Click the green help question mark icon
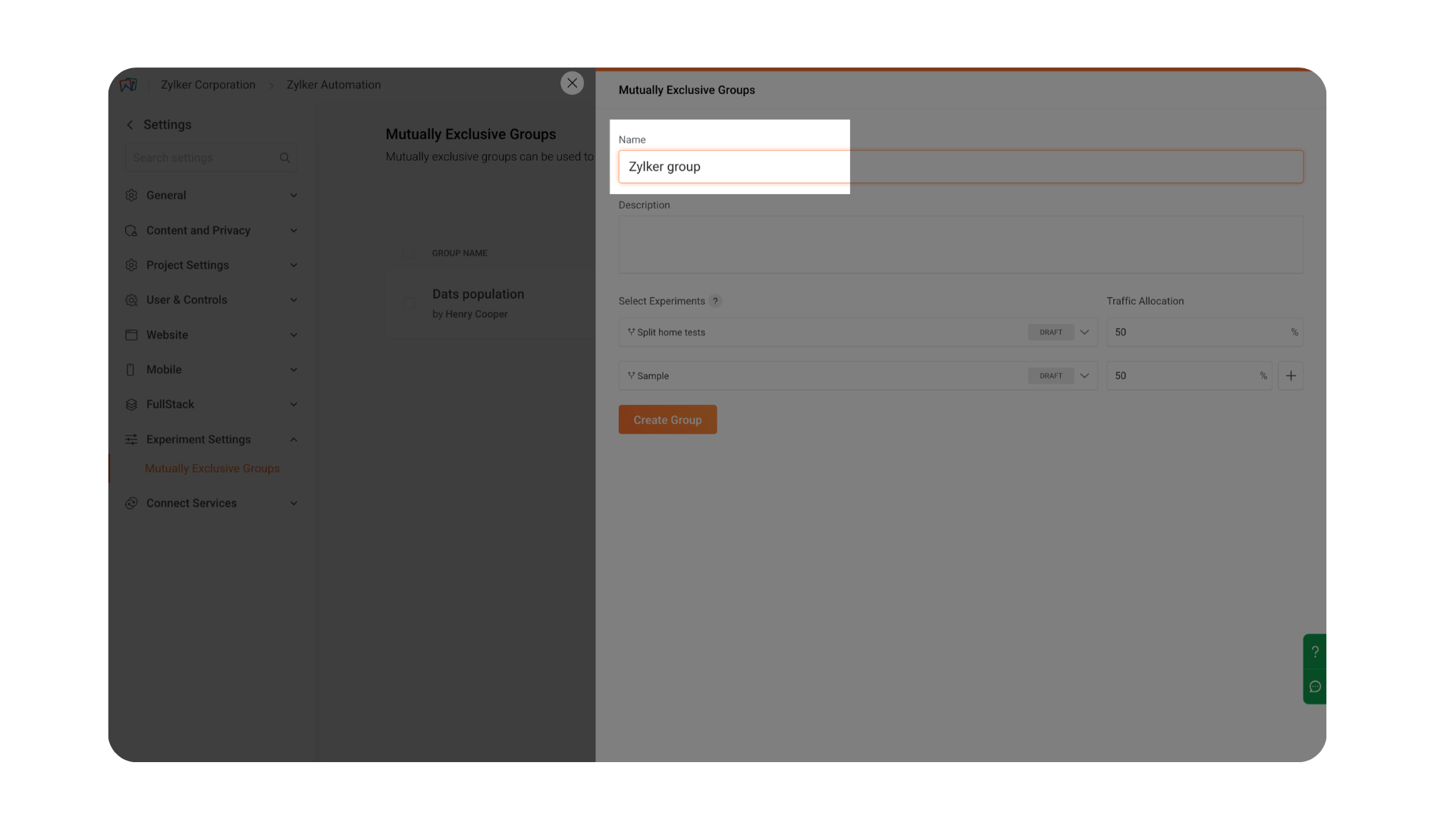Image resolution: width=1456 pixels, height=819 pixels. pyautogui.click(x=1315, y=651)
